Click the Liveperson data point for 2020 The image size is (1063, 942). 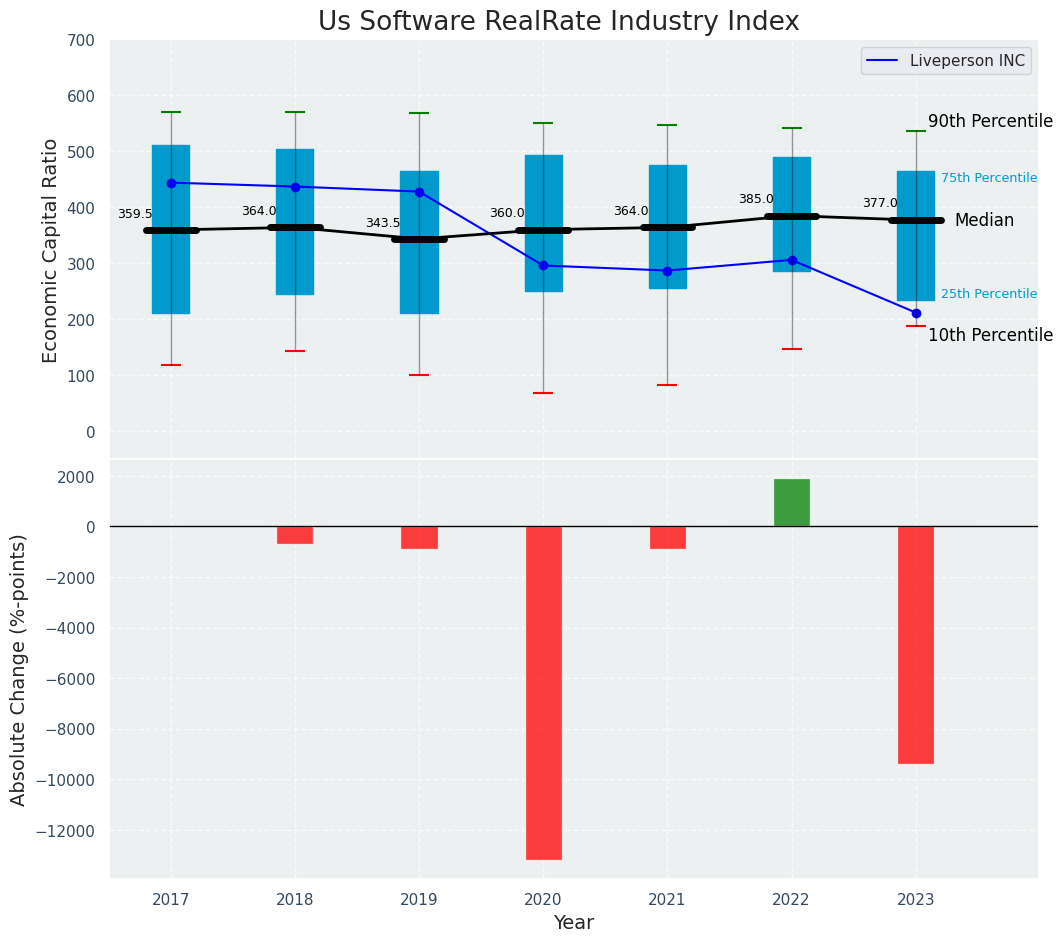543,266
